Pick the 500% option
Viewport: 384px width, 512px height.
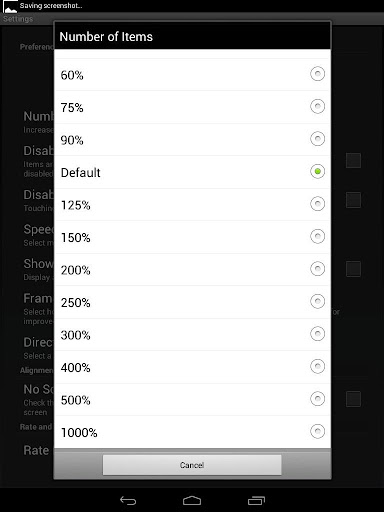pyautogui.click(x=192, y=399)
